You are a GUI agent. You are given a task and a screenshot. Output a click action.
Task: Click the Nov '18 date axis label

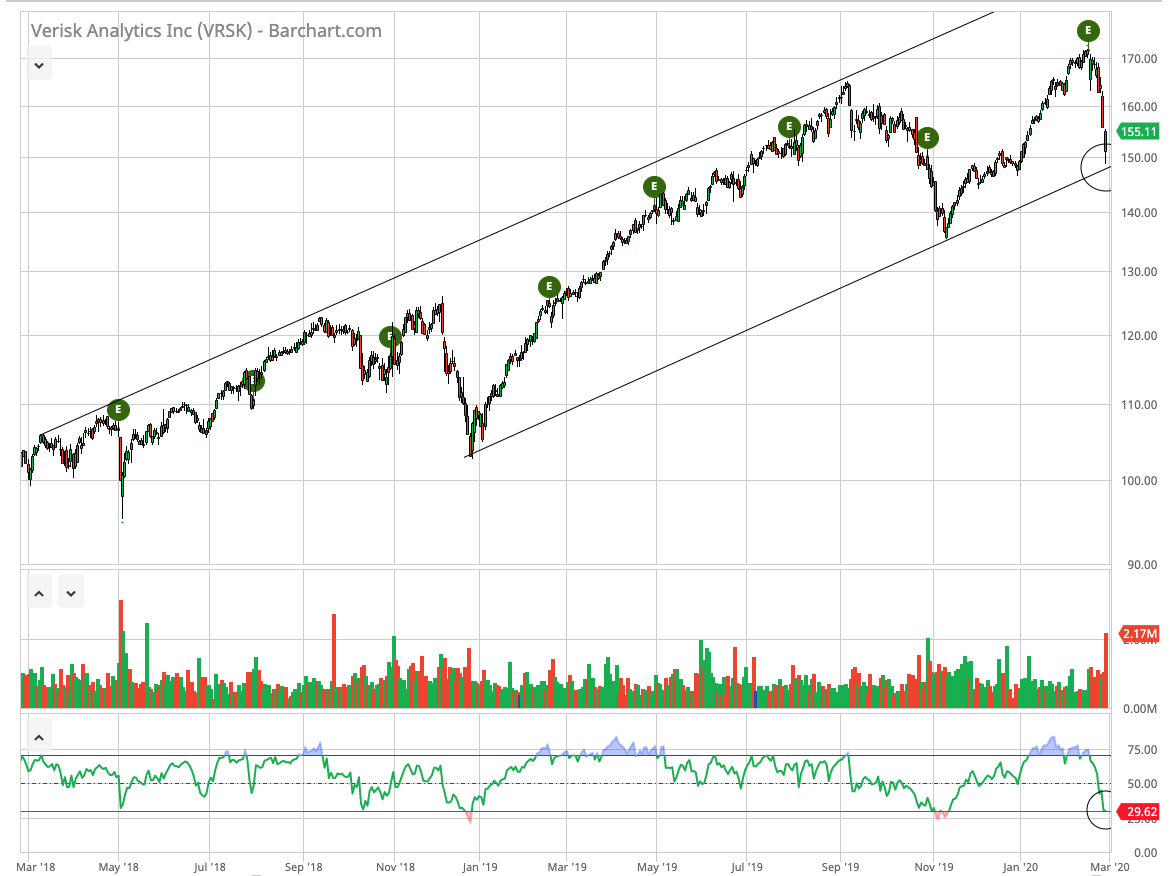[x=395, y=867]
